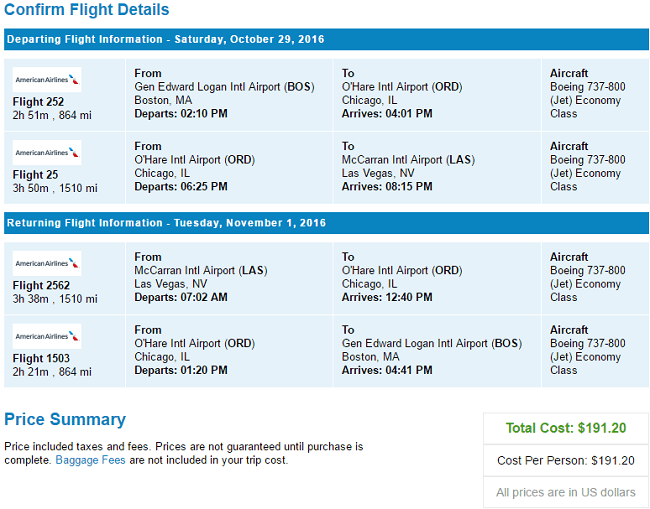Click the Departs: 07:02 AM time
The image size is (650, 509).
[x=181, y=297]
